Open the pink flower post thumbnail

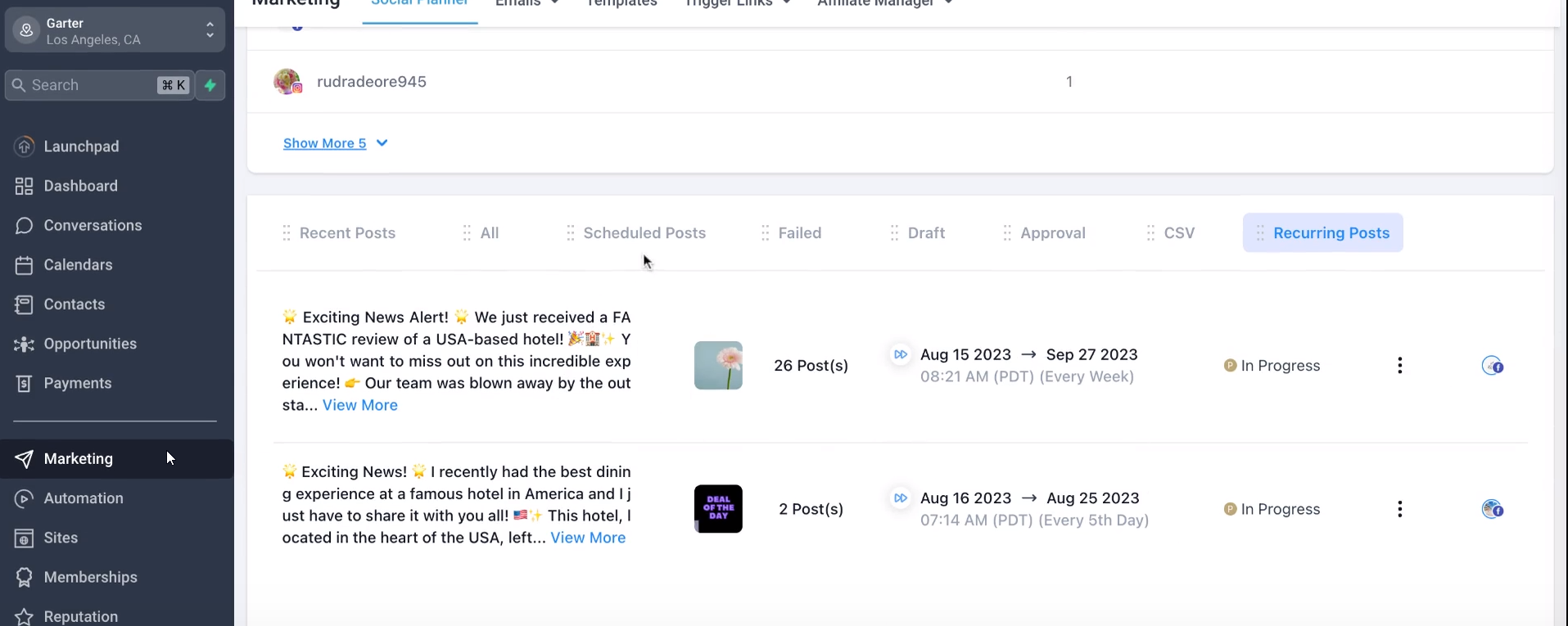pos(718,366)
